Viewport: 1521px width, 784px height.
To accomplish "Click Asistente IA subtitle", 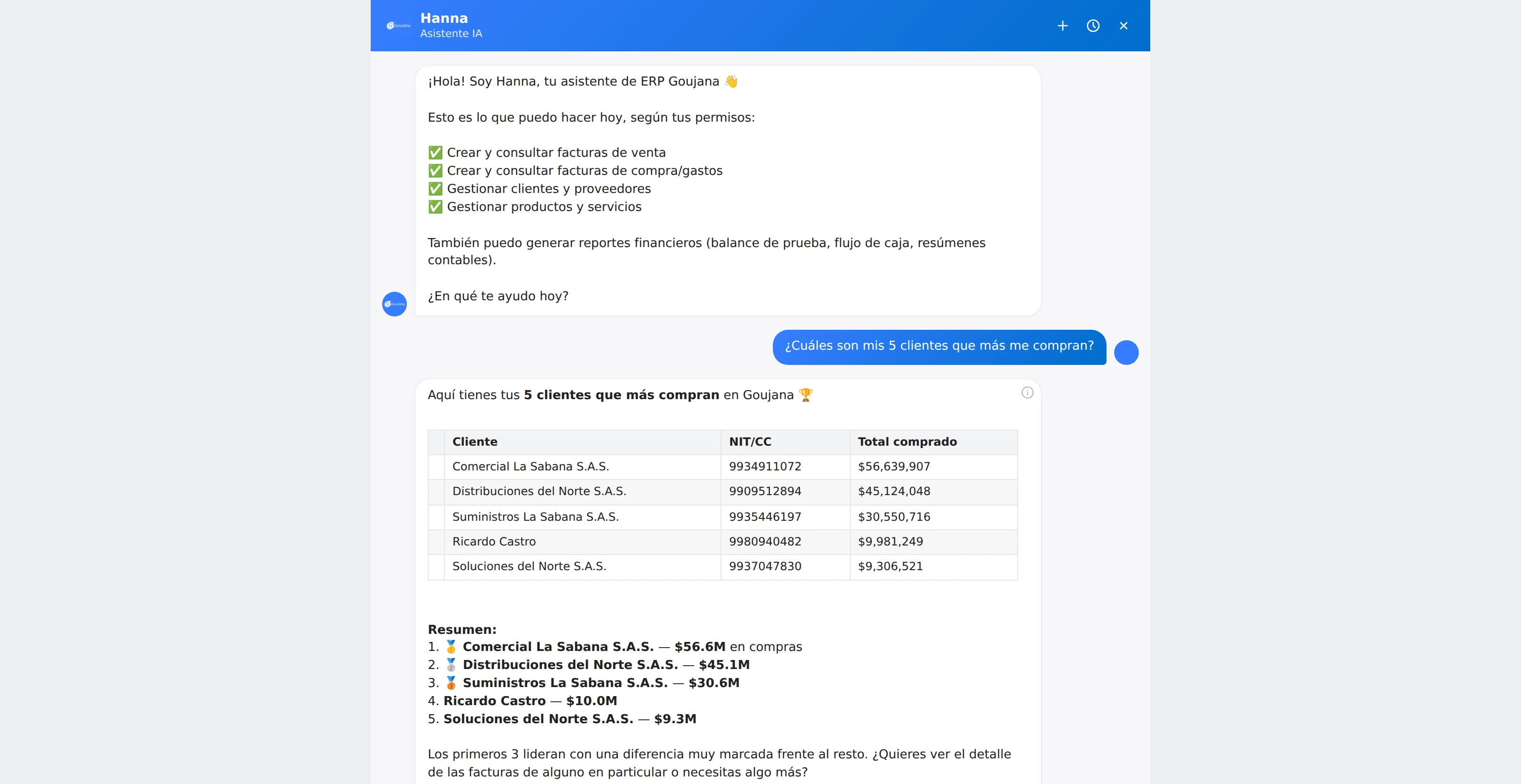I will tap(451, 34).
